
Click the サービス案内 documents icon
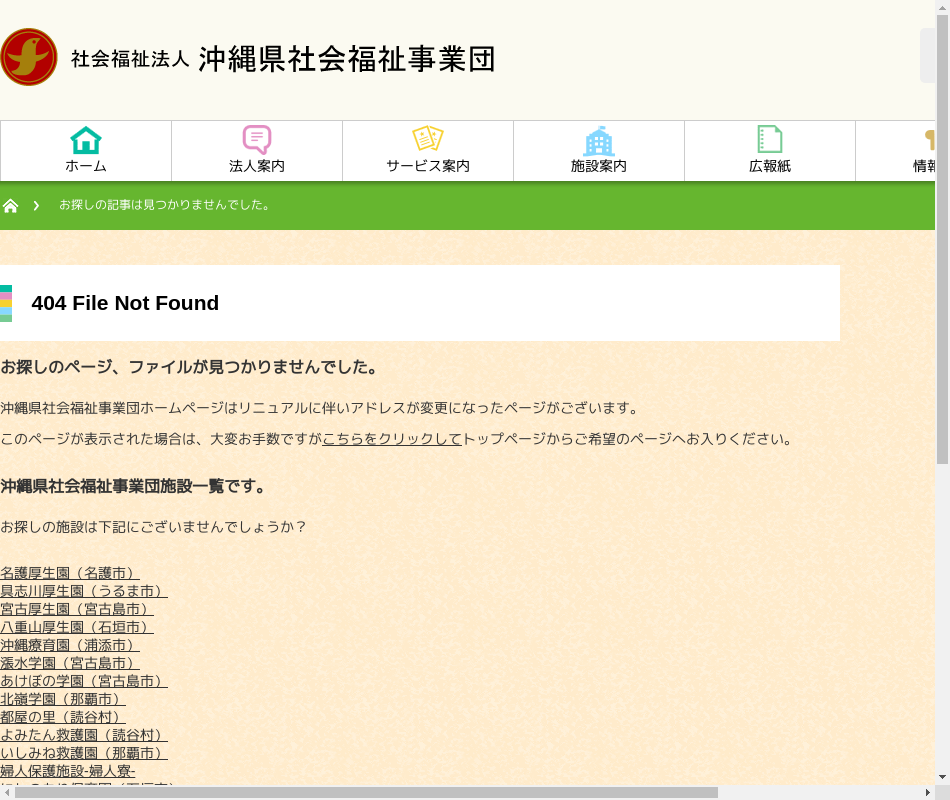point(428,139)
